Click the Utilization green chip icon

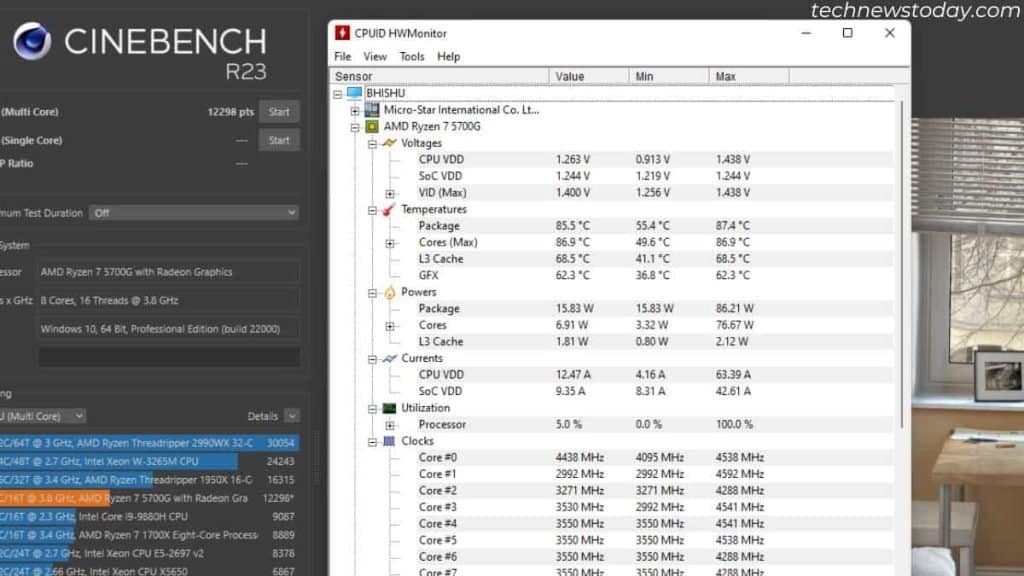point(389,408)
